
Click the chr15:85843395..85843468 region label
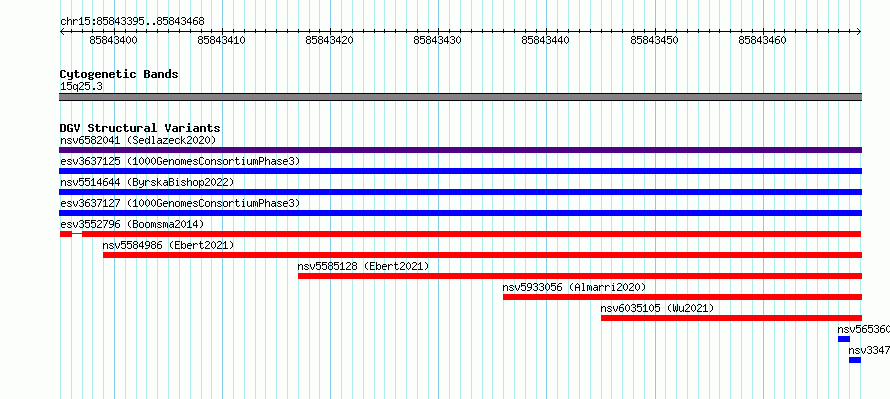132,22
